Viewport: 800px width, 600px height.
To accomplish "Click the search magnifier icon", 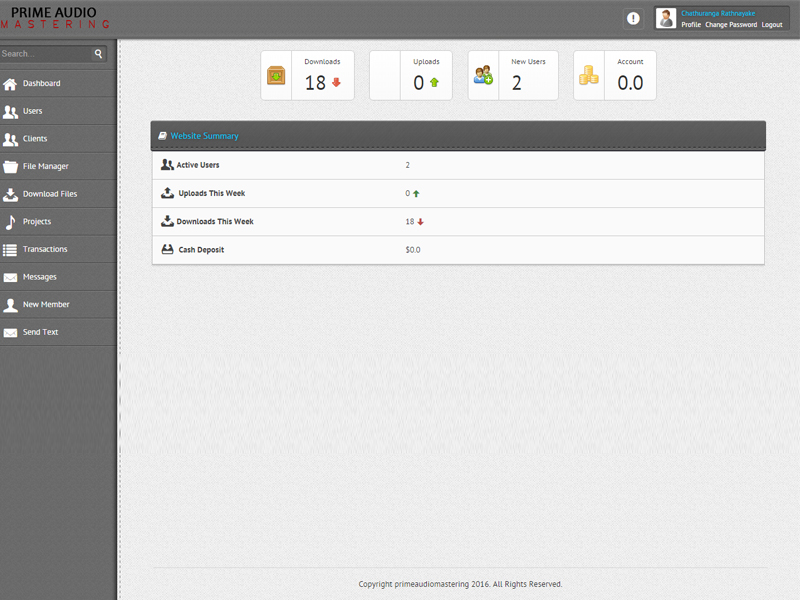I will [98, 53].
